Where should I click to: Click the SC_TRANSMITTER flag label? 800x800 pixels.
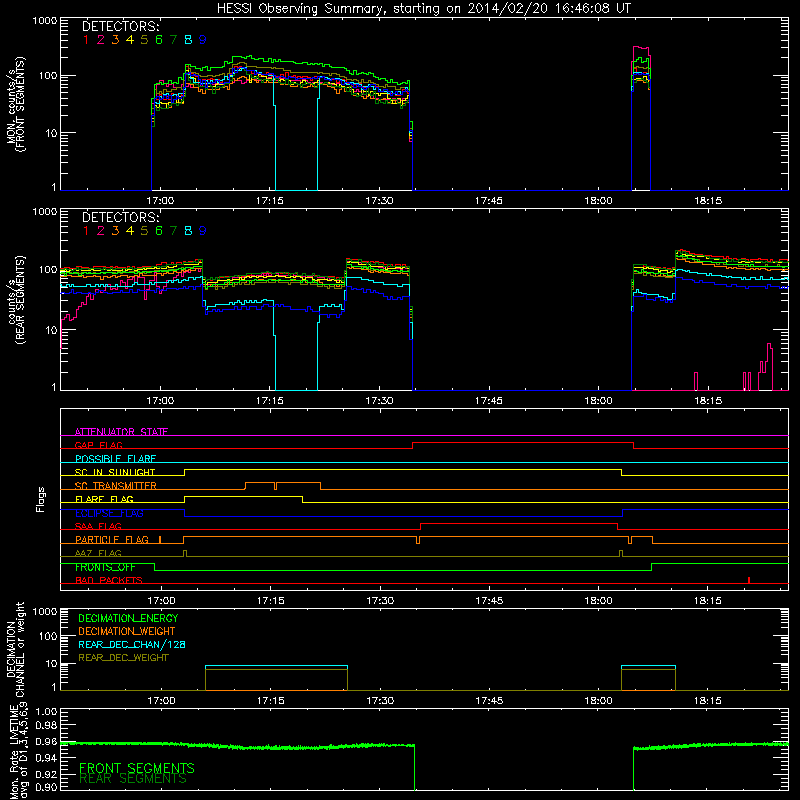[x=116, y=485]
